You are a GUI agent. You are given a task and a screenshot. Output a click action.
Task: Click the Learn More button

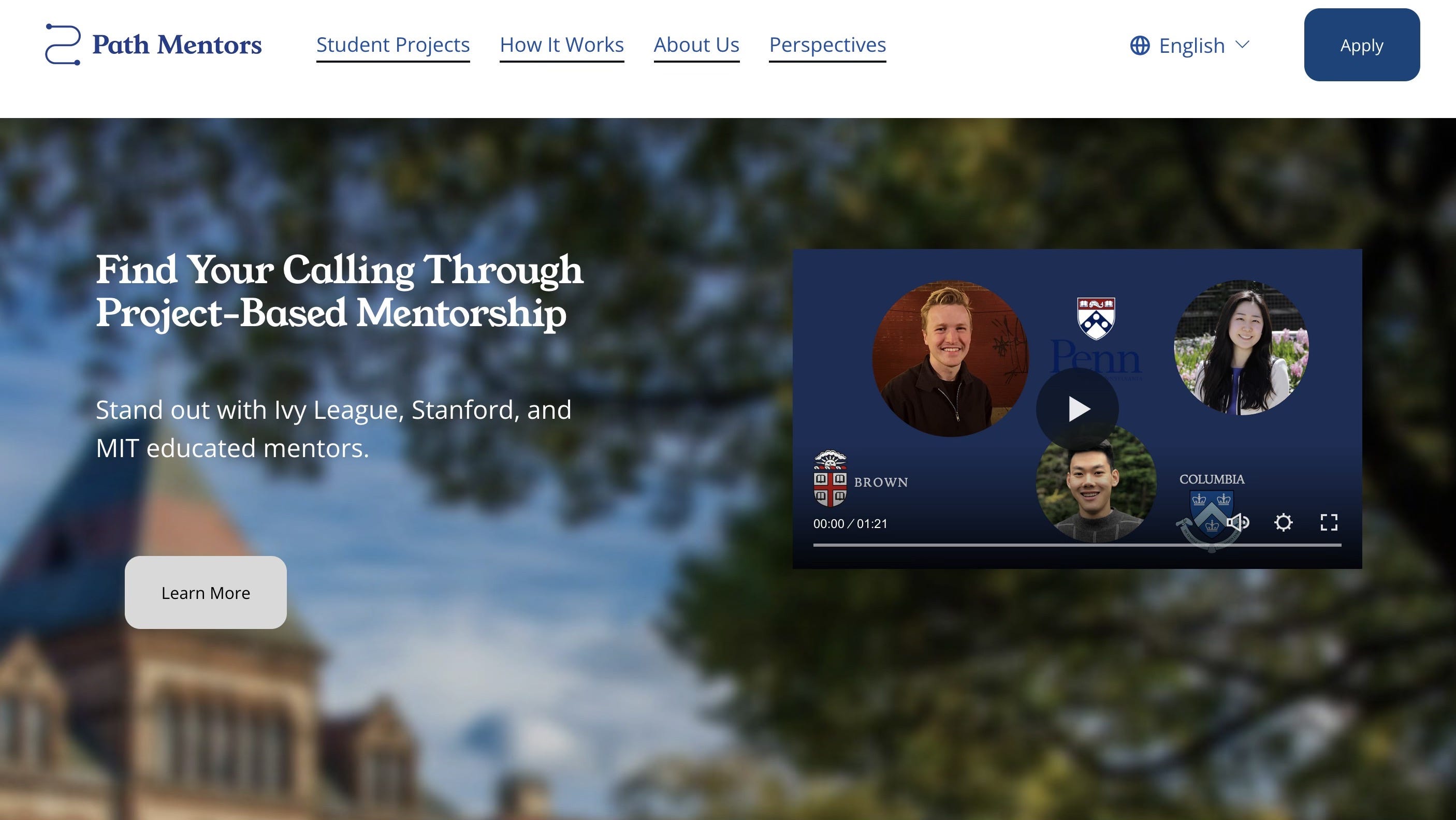click(x=206, y=592)
